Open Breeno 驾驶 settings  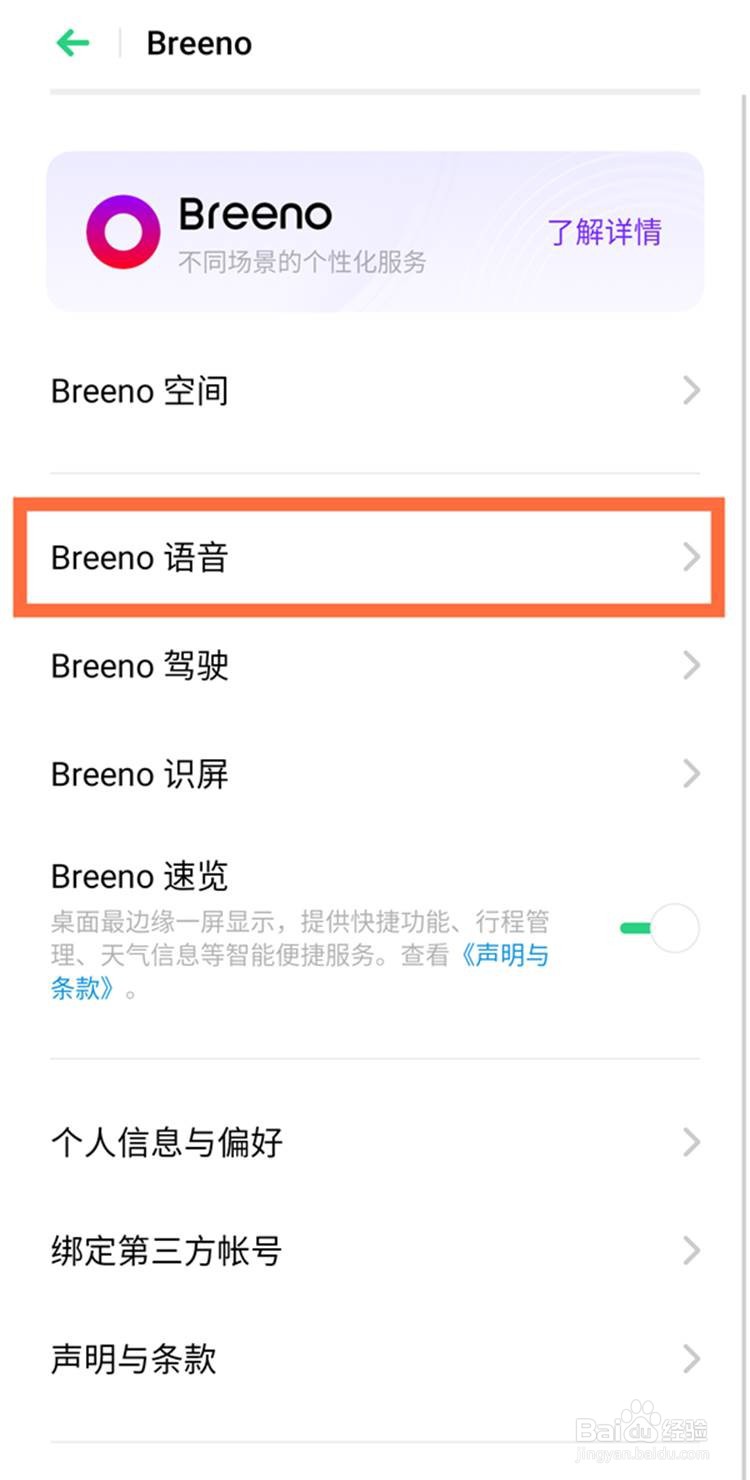click(140, 665)
